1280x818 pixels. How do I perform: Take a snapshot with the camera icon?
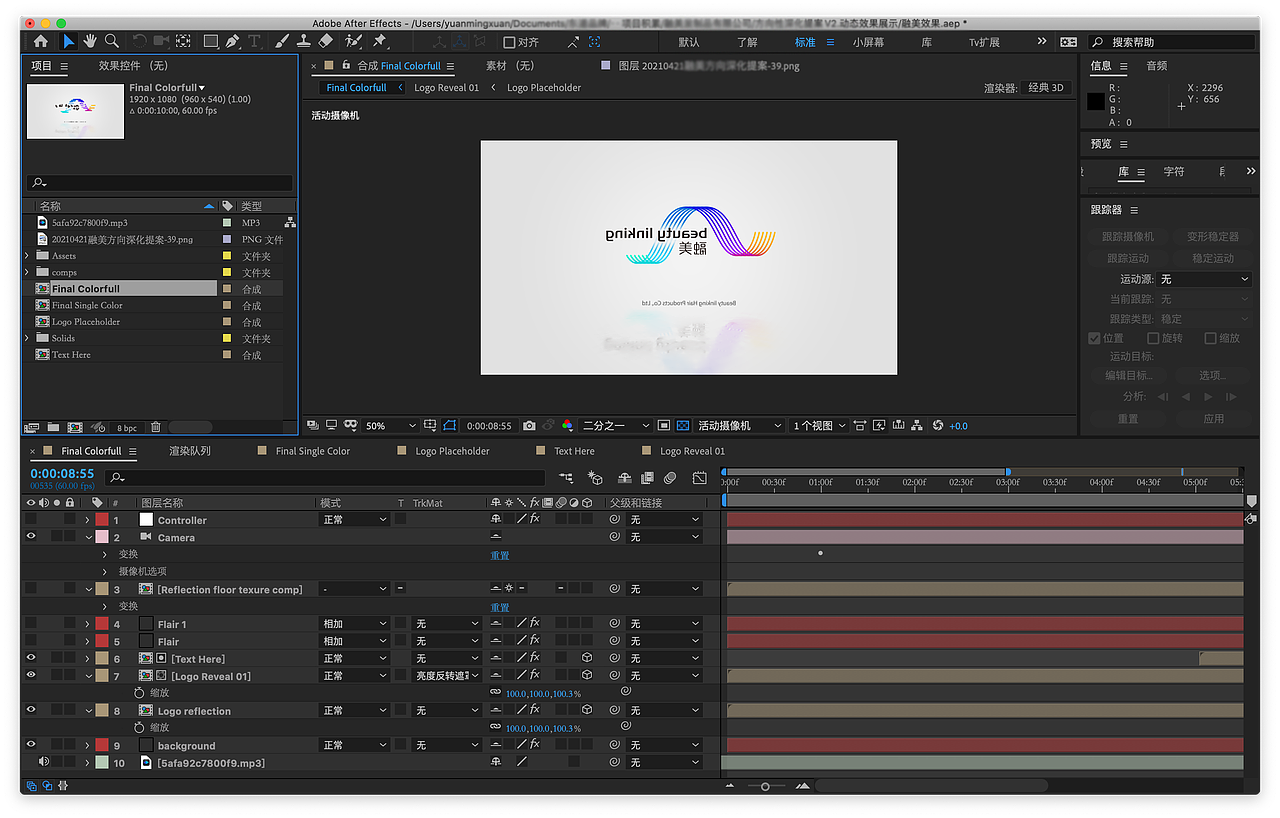click(x=529, y=425)
